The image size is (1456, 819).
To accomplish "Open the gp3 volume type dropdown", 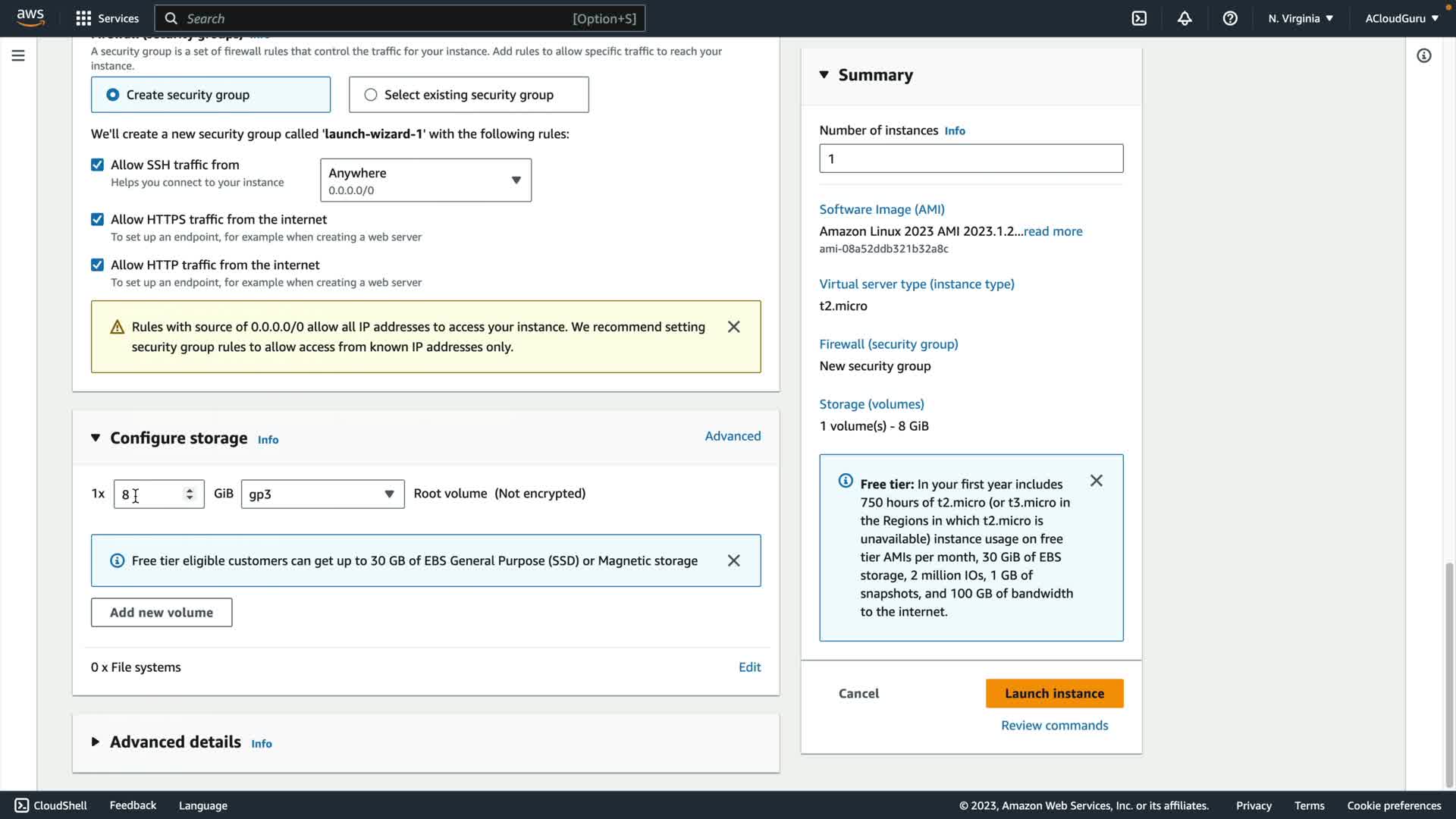I will [x=322, y=494].
